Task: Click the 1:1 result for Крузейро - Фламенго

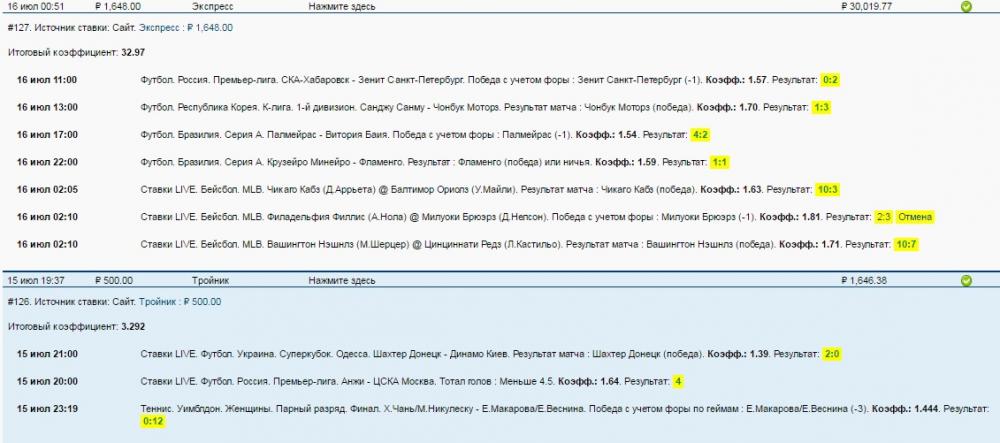Action: (720, 161)
